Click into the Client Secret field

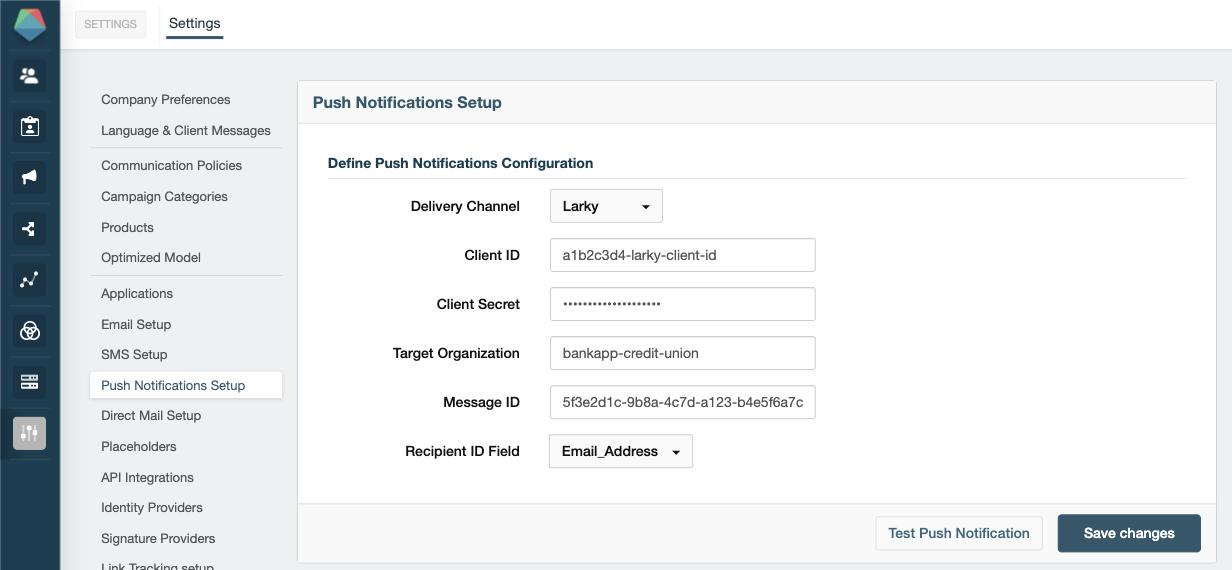tap(683, 304)
